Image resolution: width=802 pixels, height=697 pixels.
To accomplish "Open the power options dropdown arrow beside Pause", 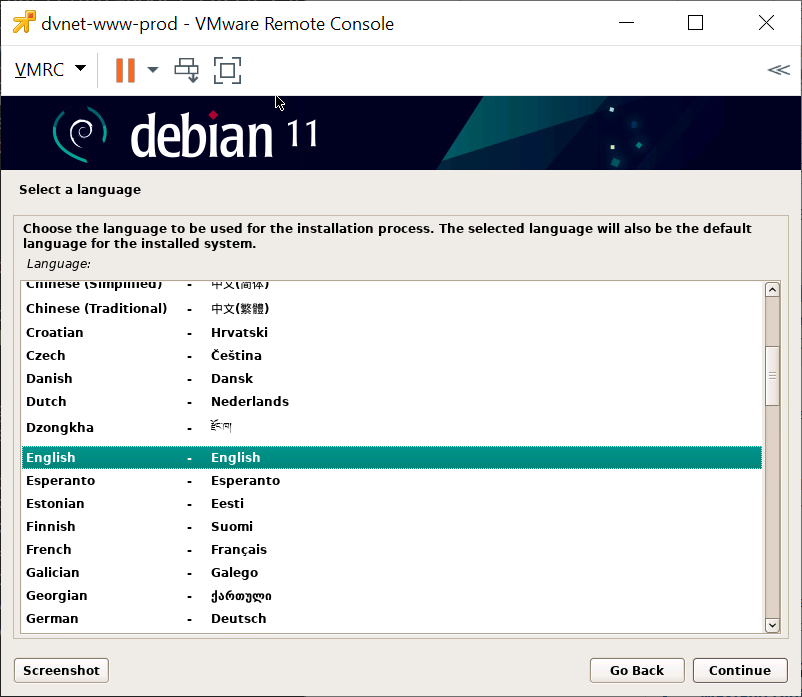I will (153, 70).
